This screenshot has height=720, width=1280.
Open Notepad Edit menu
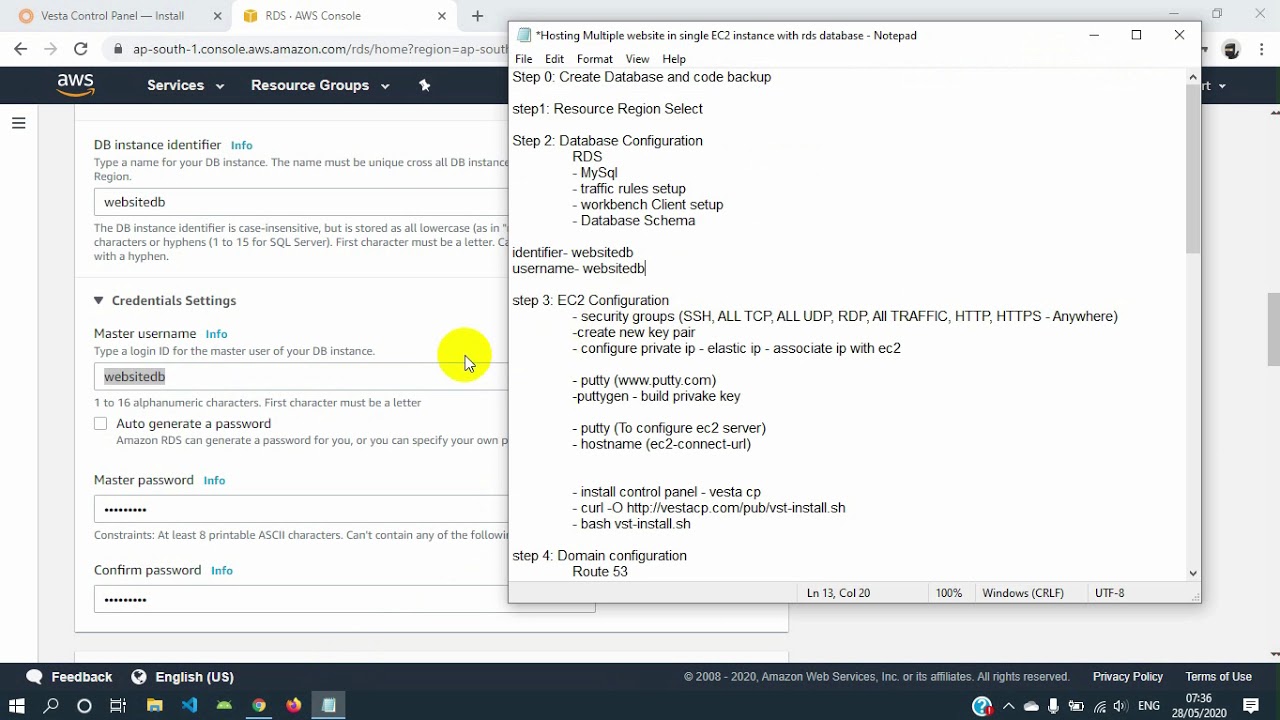pos(554,59)
